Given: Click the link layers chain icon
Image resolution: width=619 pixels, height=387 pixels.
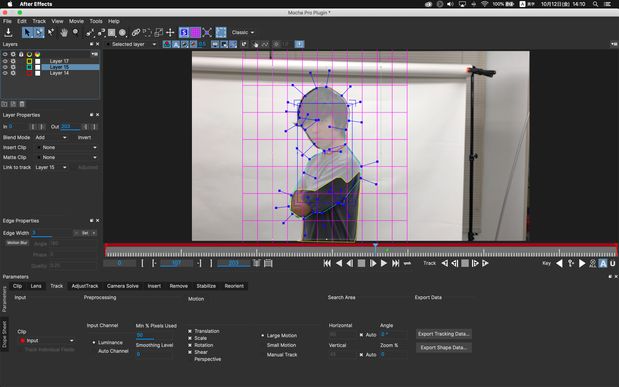Looking at the screenshot, I should click(x=136, y=32).
